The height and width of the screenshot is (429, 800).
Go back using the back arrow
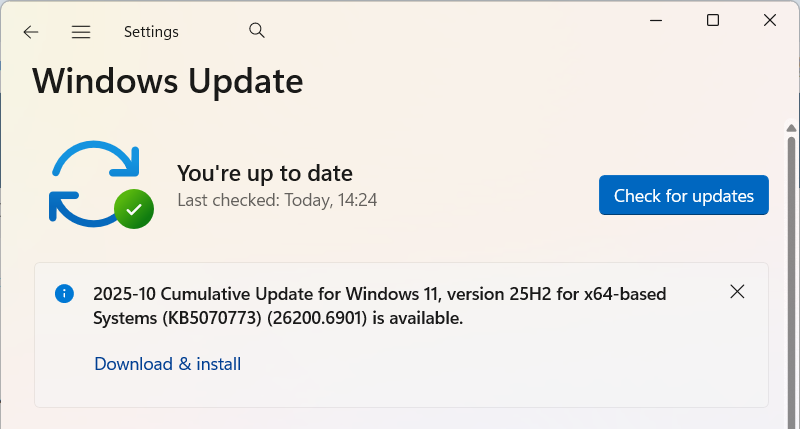[31, 32]
